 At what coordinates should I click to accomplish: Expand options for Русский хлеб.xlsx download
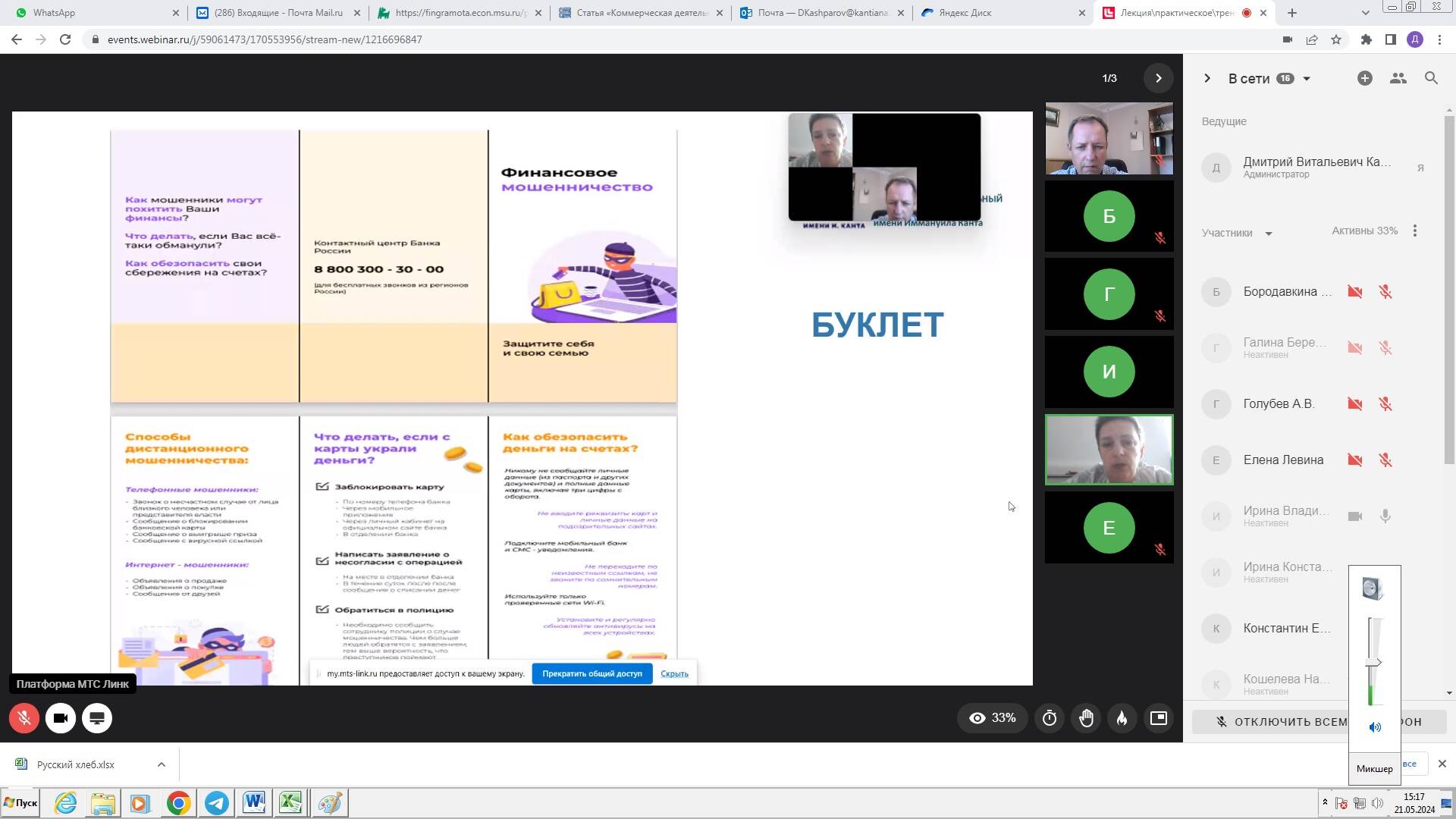[161, 764]
